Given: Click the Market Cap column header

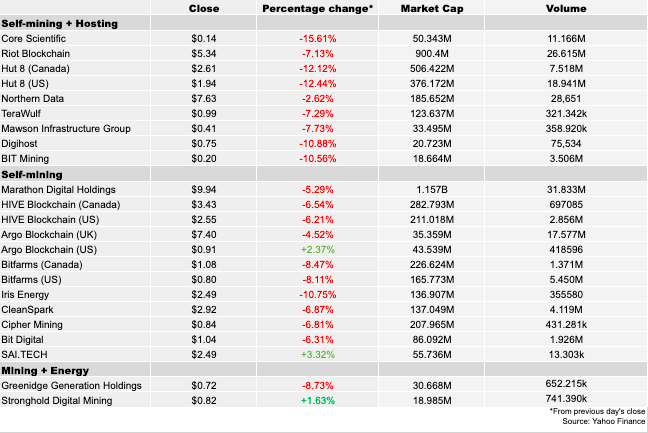Looking at the screenshot, I should pos(431,8).
